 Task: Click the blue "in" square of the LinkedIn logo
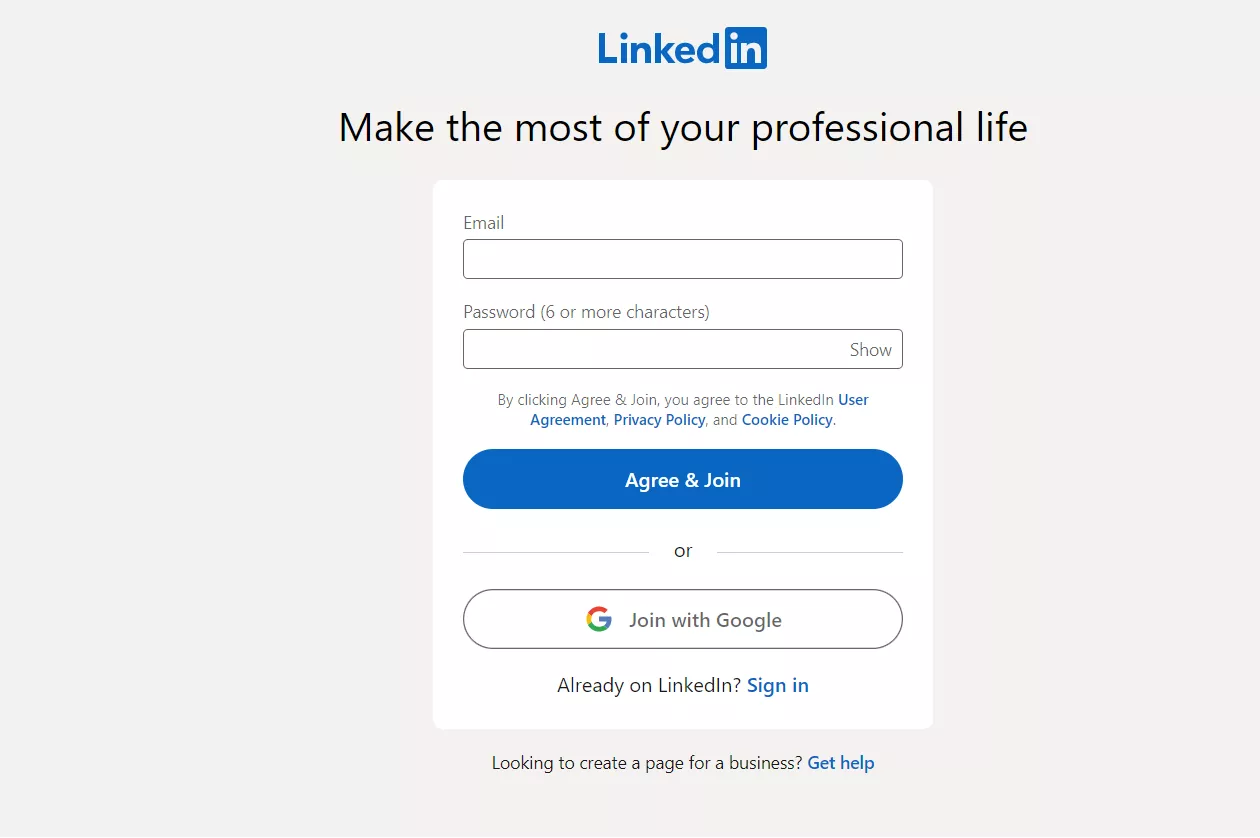[745, 48]
